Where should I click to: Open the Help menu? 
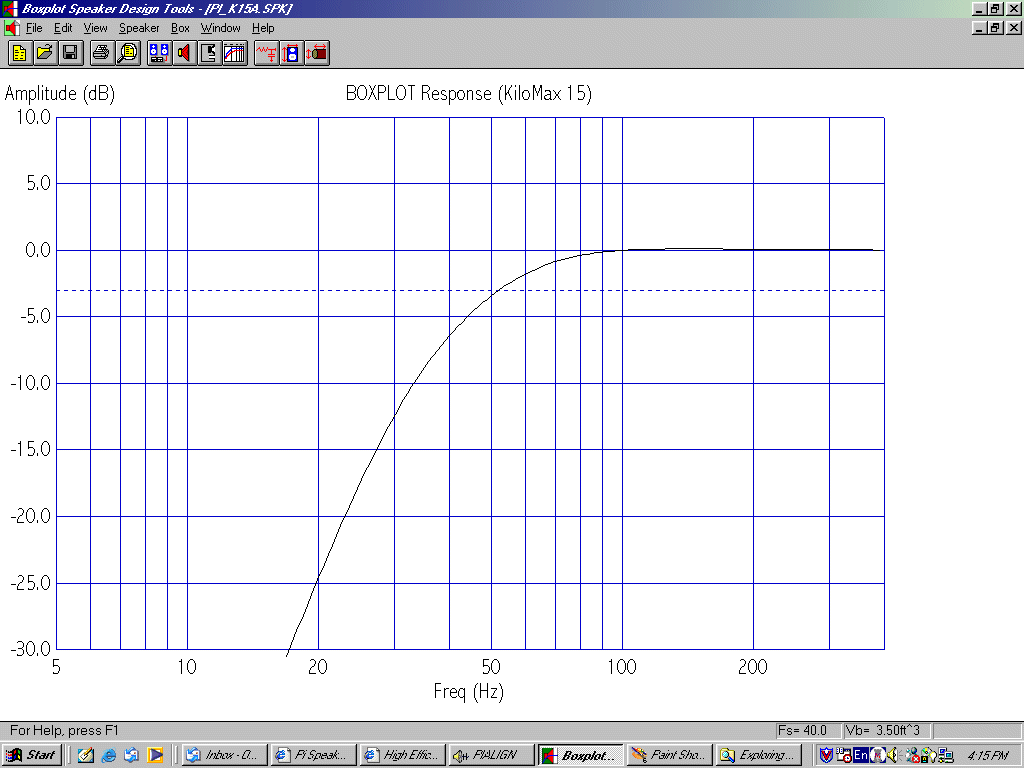click(x=263, y=28)
